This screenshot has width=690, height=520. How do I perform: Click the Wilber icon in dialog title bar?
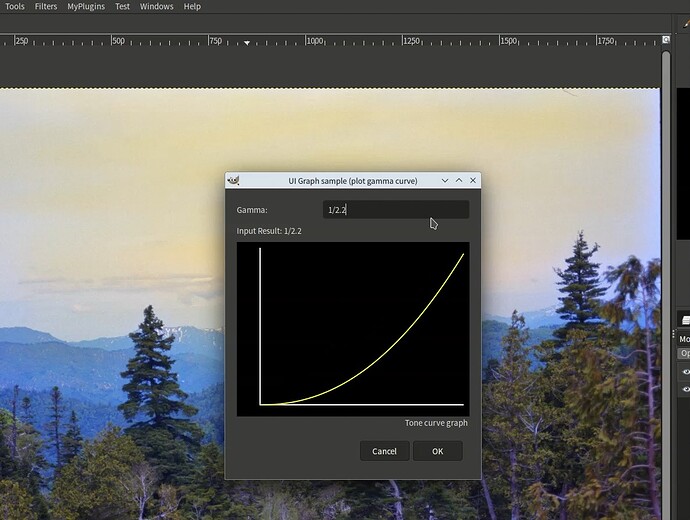tap(233, 180)
